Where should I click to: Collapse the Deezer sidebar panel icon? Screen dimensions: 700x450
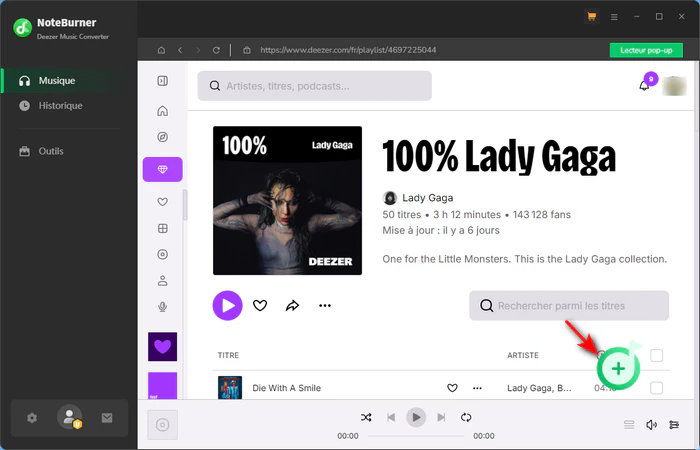162,81
